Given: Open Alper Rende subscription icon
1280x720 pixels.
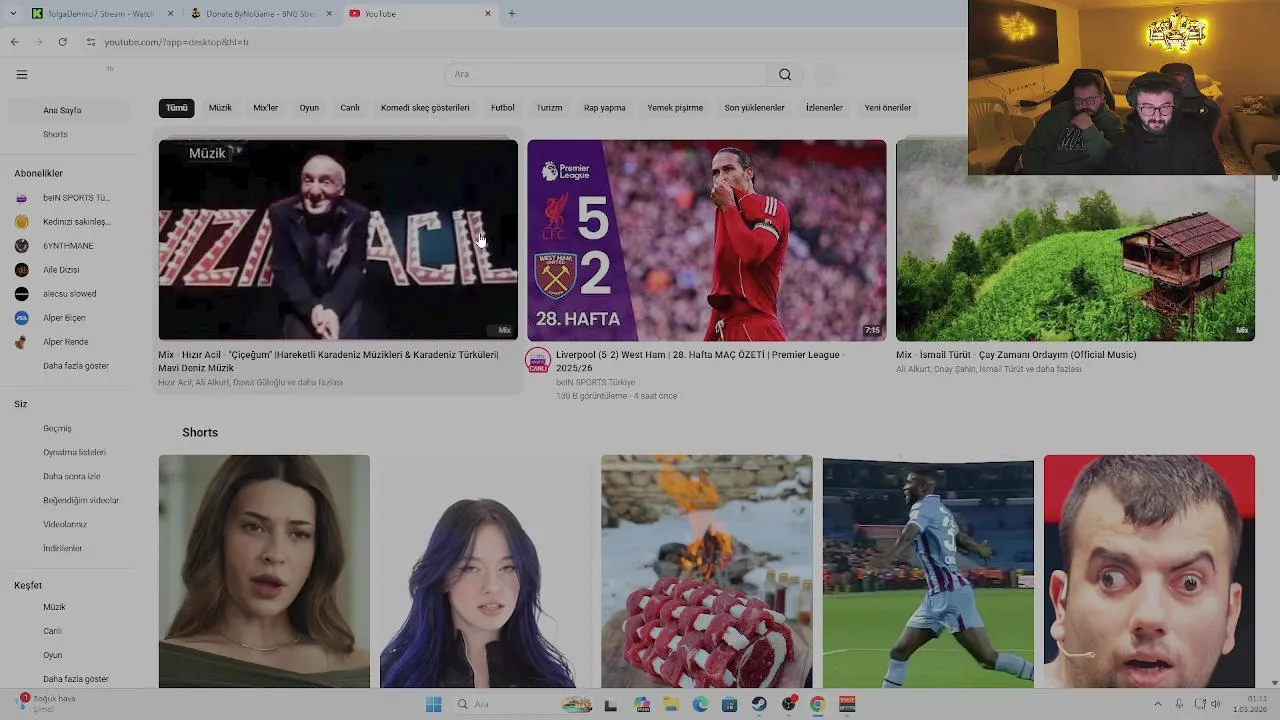Looking at the screenshot, I should click(x=21, y=342).
